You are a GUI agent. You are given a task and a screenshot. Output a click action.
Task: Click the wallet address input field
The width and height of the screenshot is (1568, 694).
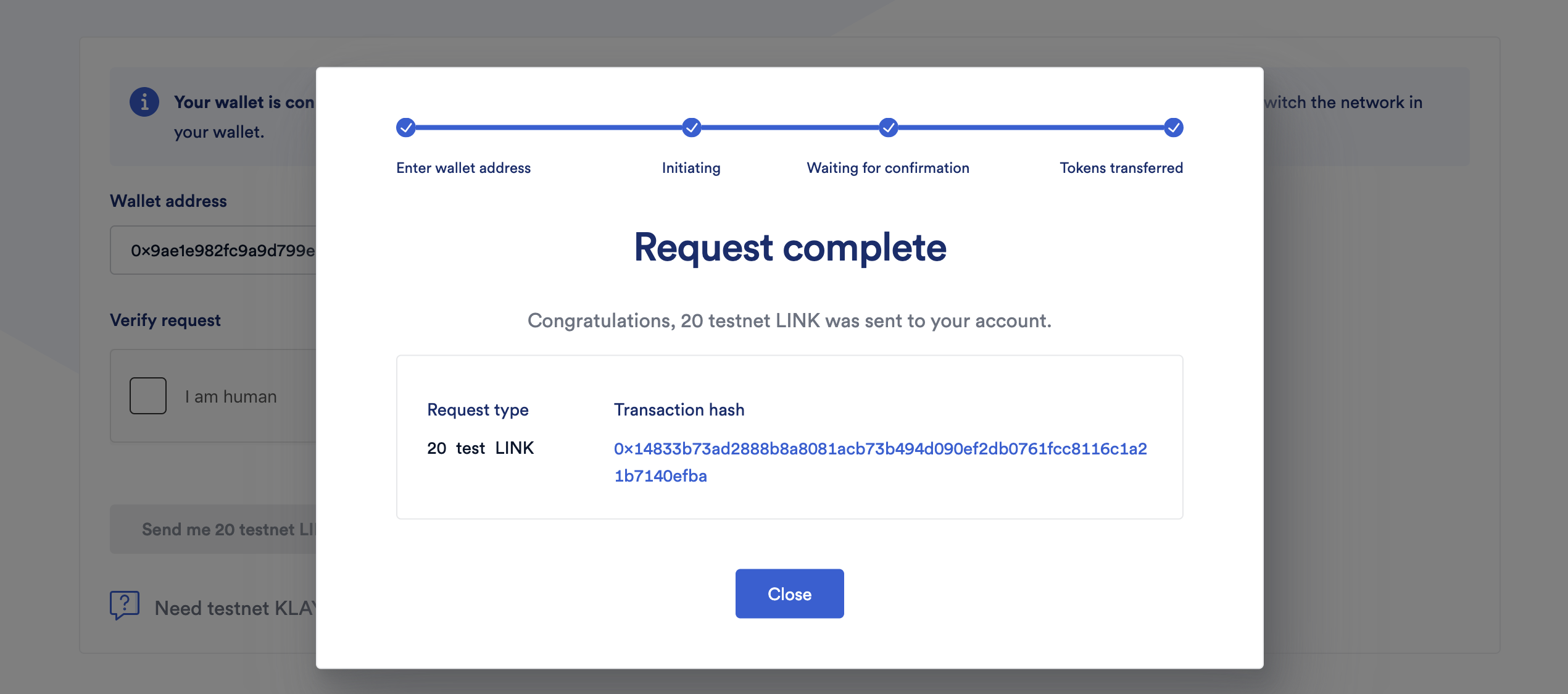[214, 250]
